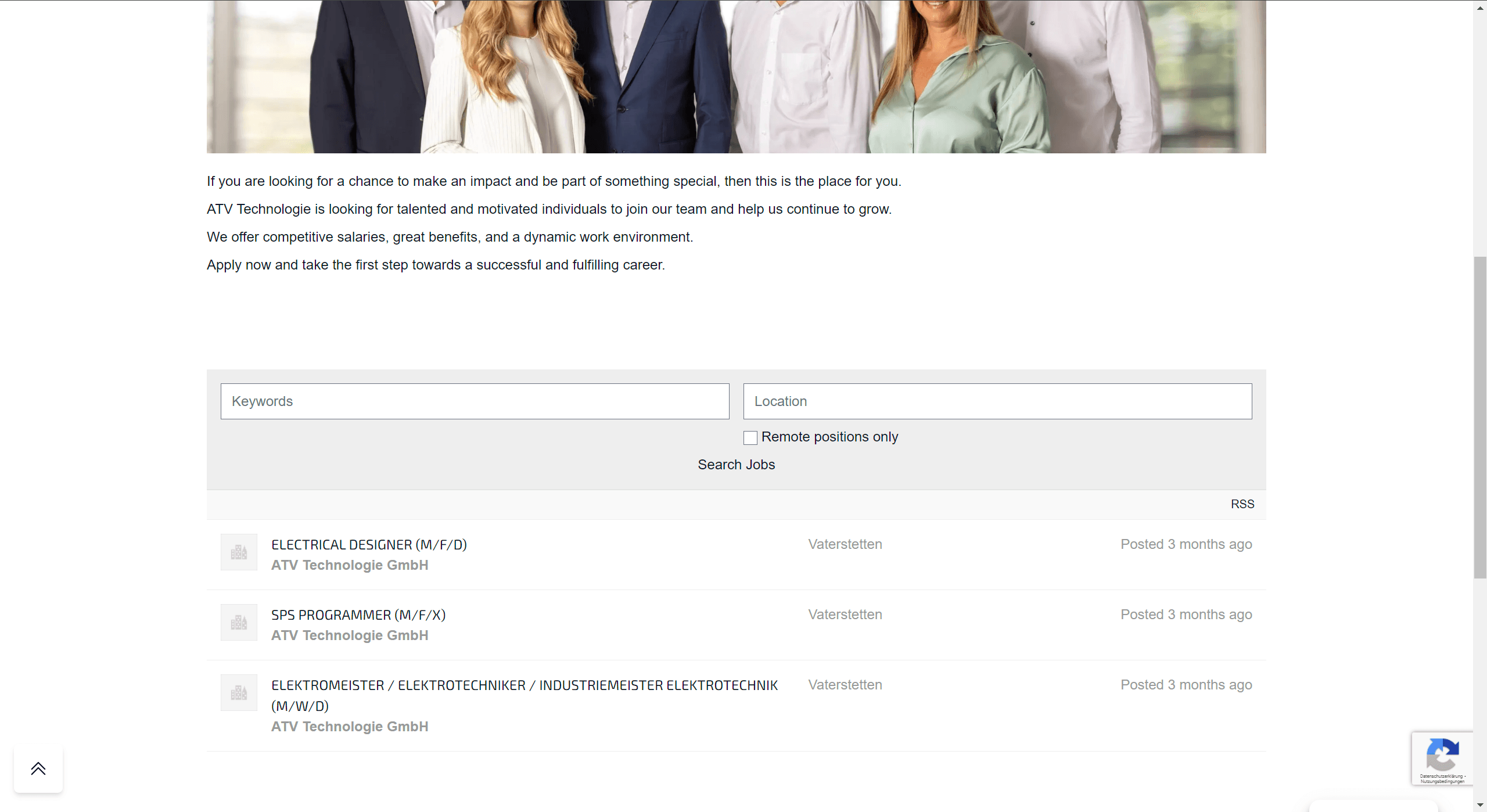Image resolution: width=1487 pixels, height=812 pixels.
Task: Open the RSS feed link
Action: tap(1242, 504)
